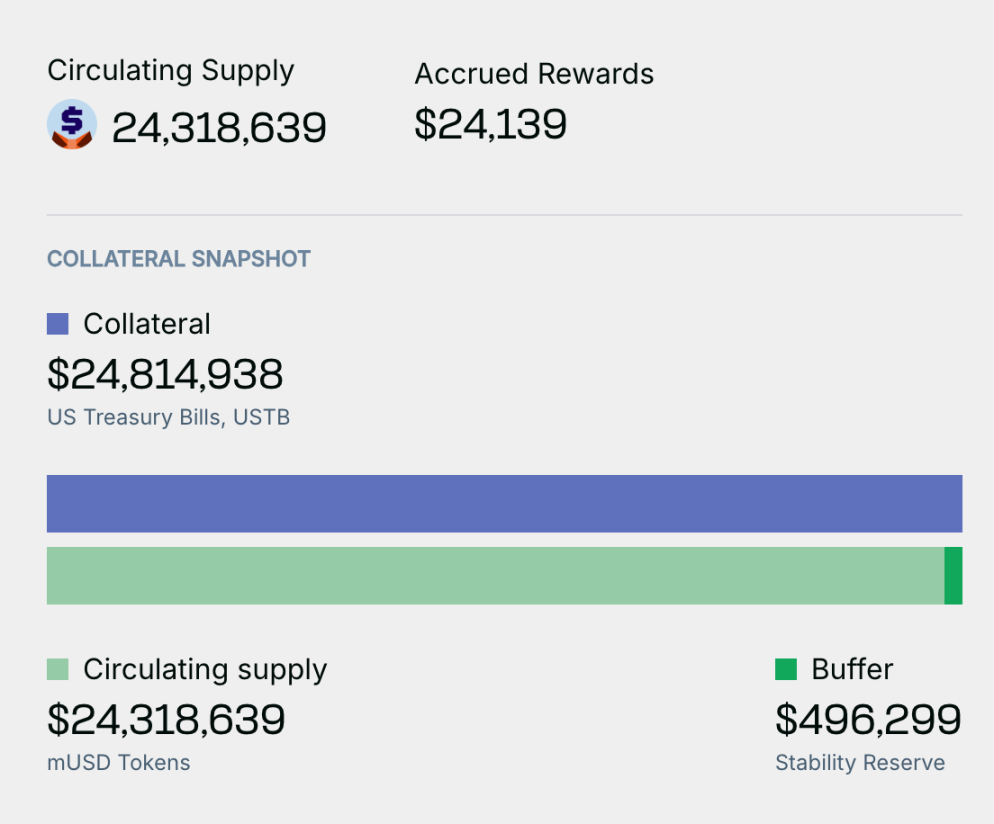
Task: Click the blue Collateral legend square
Action: coord(58,324)
